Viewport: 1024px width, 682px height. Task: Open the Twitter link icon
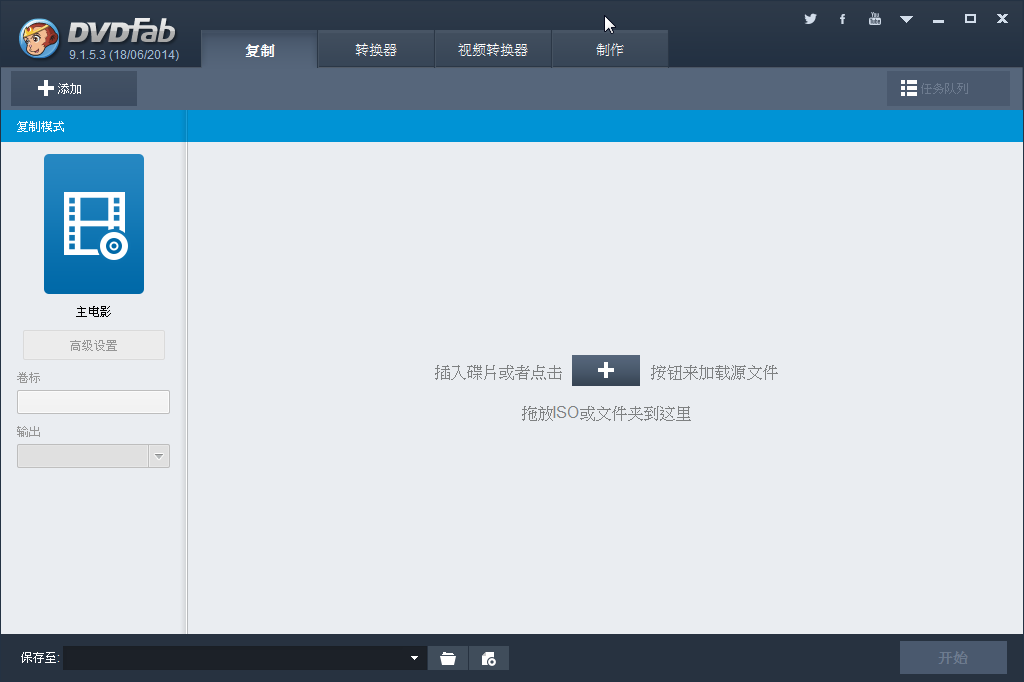click(810, 19)
